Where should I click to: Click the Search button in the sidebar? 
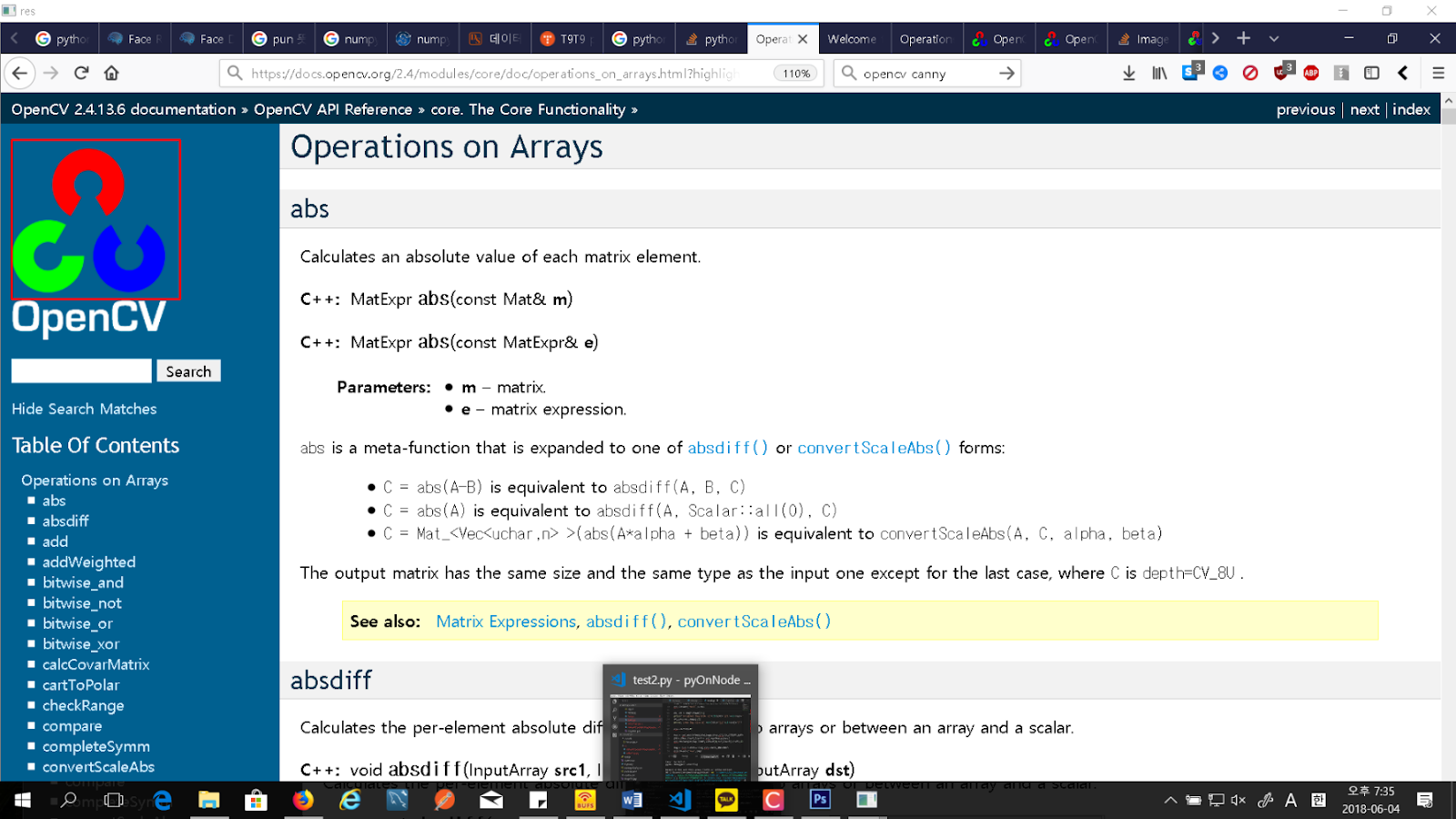click(187, 370)
